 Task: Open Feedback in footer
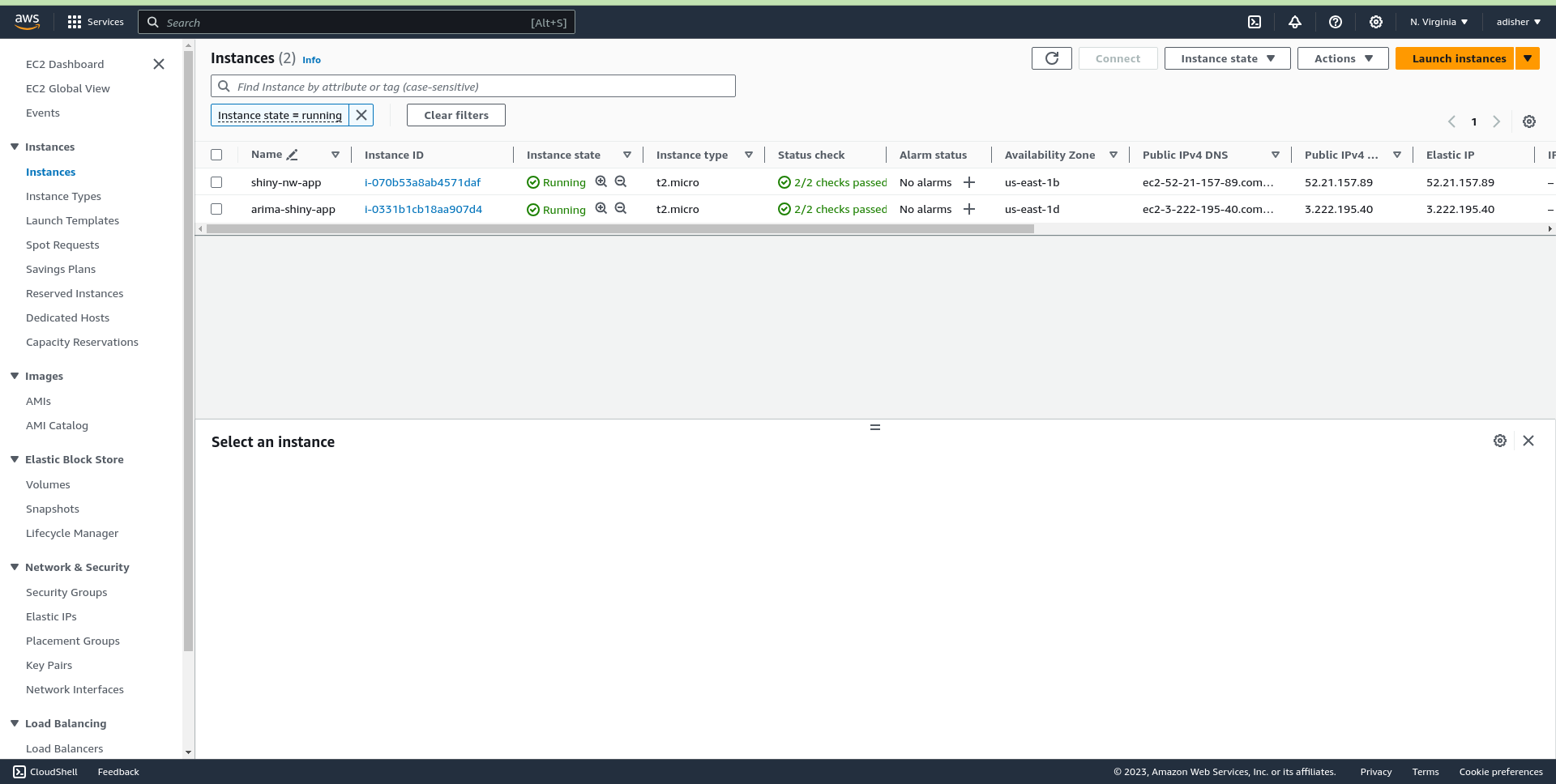click(118, 772)
